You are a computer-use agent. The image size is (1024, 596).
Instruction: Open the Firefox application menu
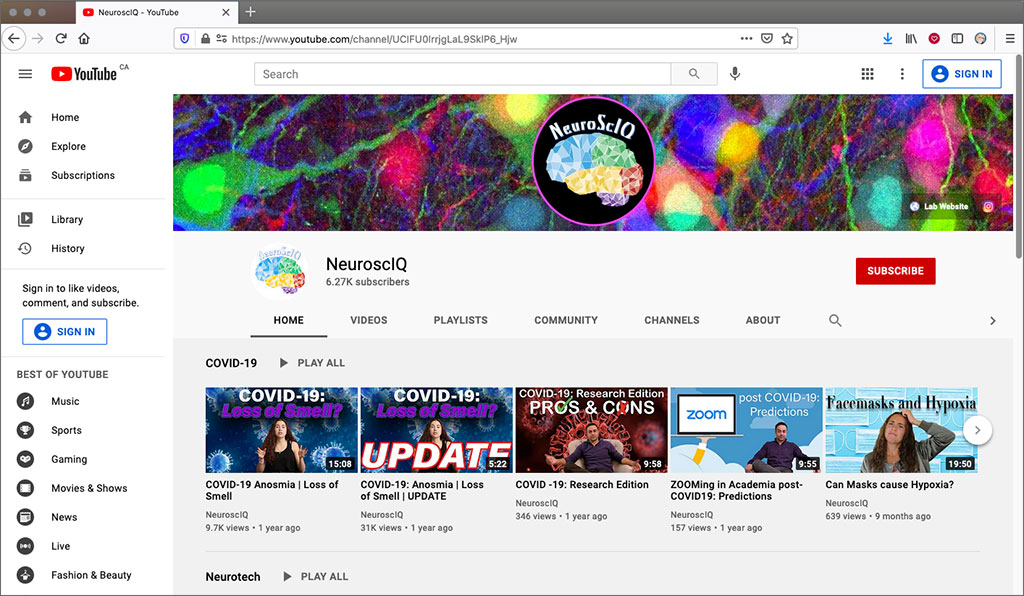click(x=1009, y=39)
